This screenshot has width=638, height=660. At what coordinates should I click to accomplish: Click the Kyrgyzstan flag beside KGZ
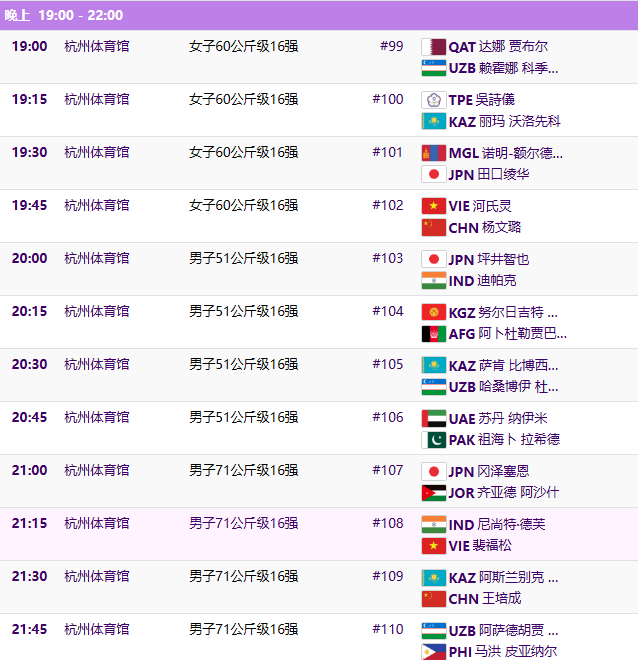[x=433, y=312]
